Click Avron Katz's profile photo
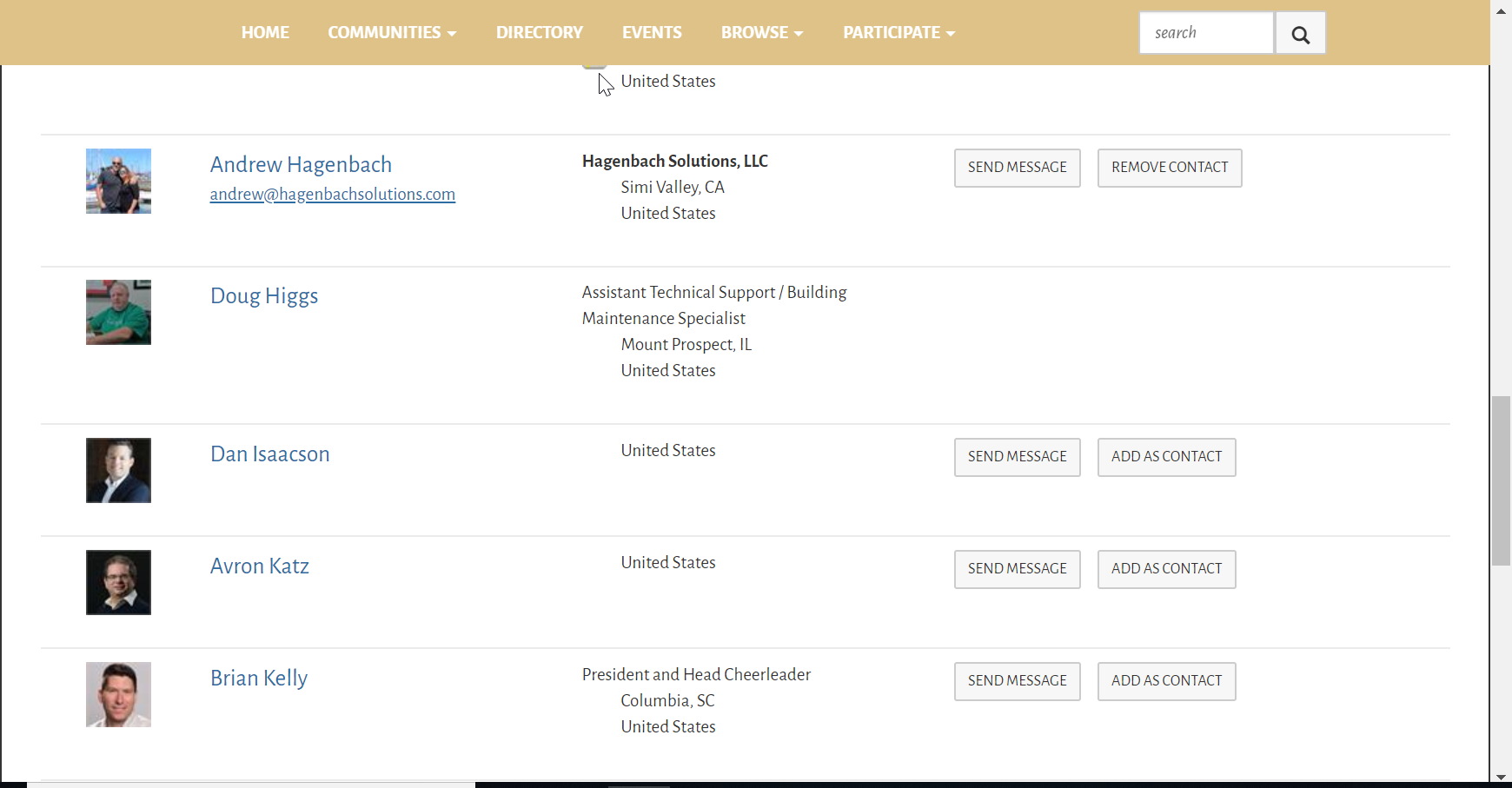This screenshot has height=788, width=1512. [118, 582]
